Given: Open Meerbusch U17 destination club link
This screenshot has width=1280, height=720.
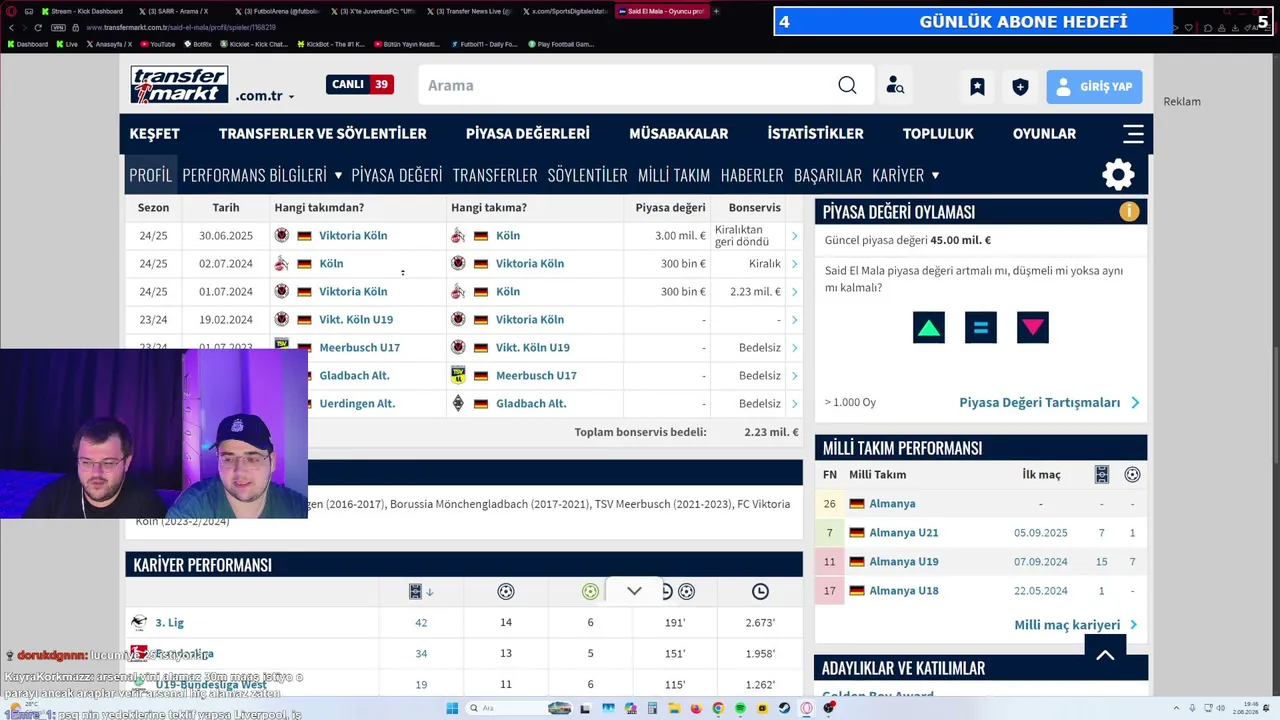Looking at the screenshot, I should coord(536,376).
